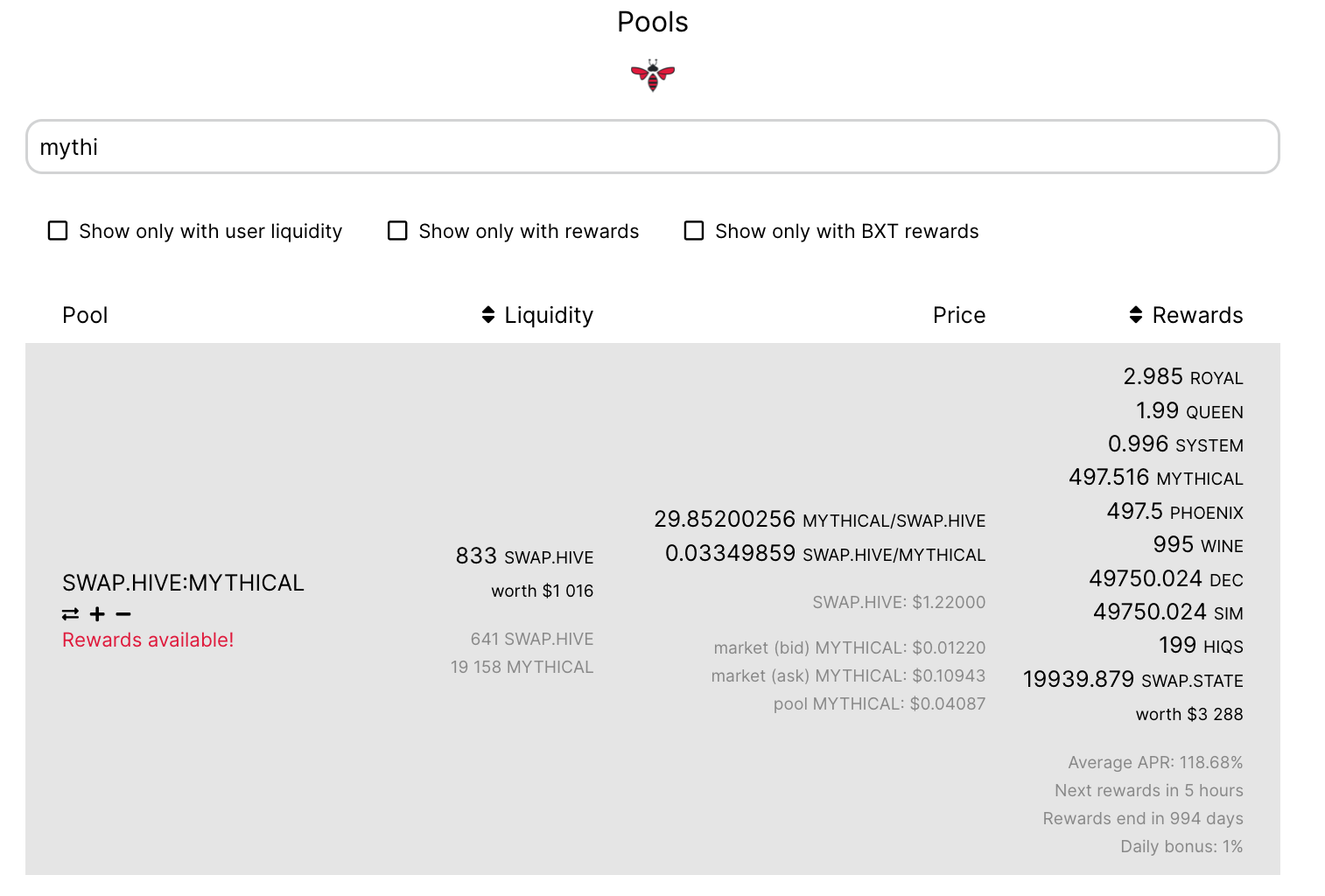This screenshot has width=1325, height=896.
Task: Click the Pools page title
Action: click(653, 22)
